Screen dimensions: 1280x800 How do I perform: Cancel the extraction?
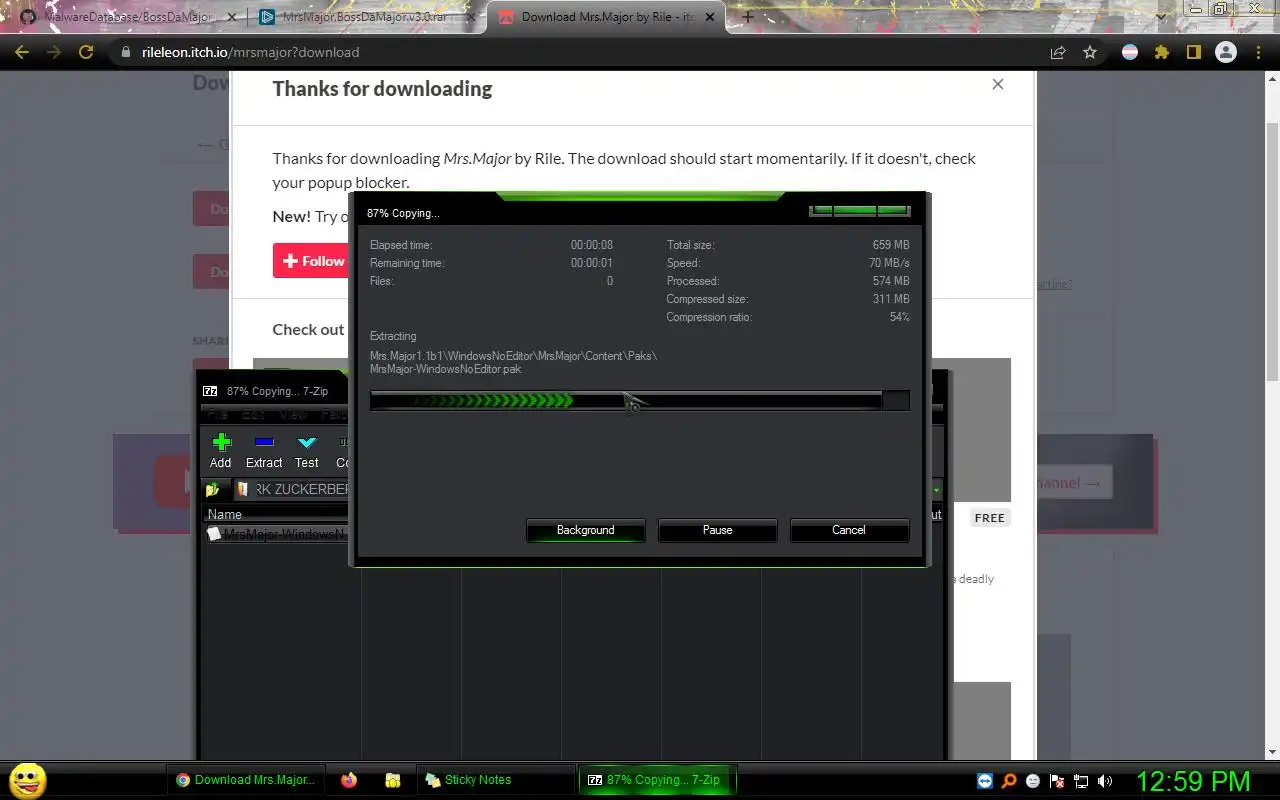(849, 530)
